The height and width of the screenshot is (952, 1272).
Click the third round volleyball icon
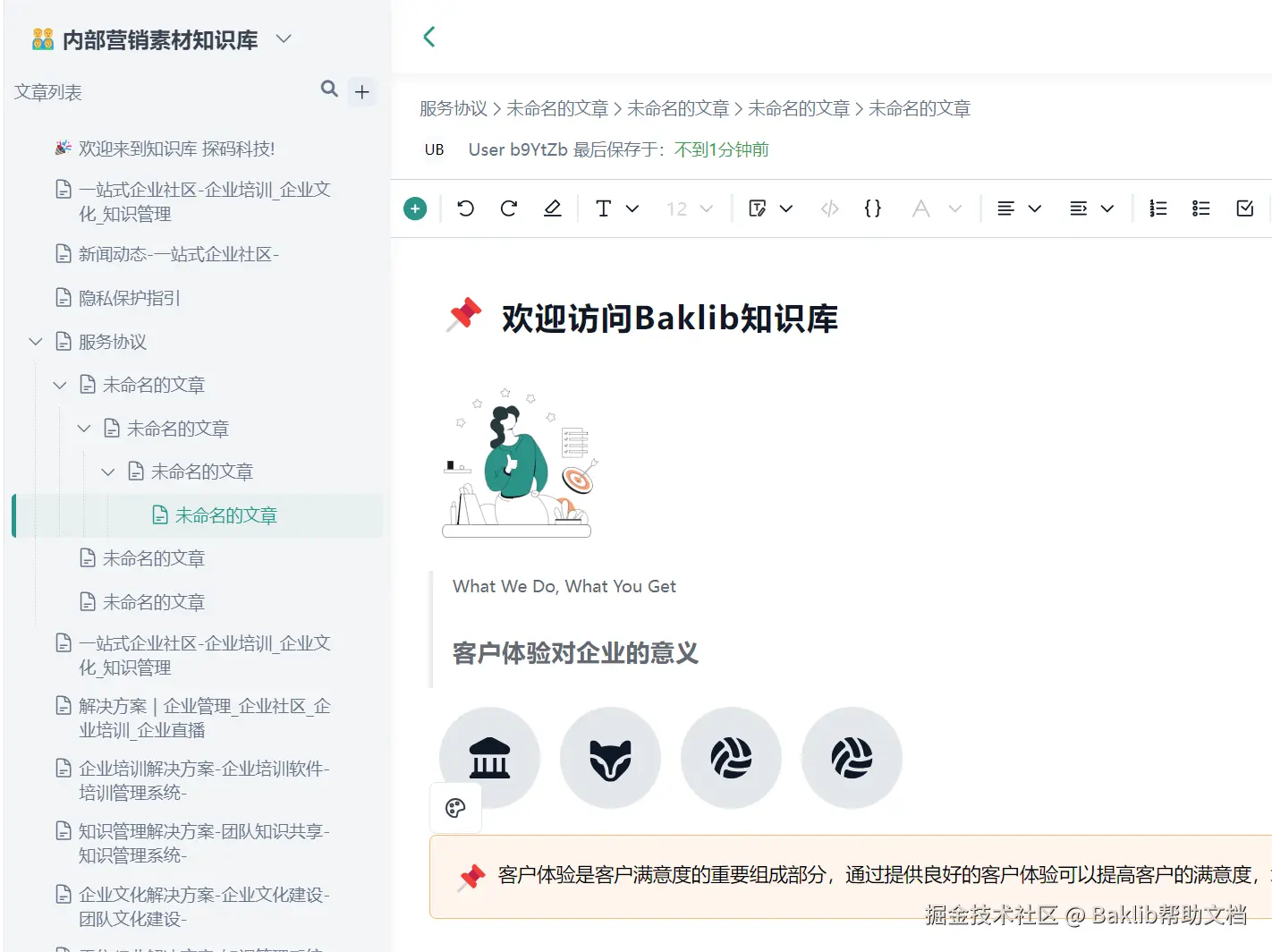point(731,758)
